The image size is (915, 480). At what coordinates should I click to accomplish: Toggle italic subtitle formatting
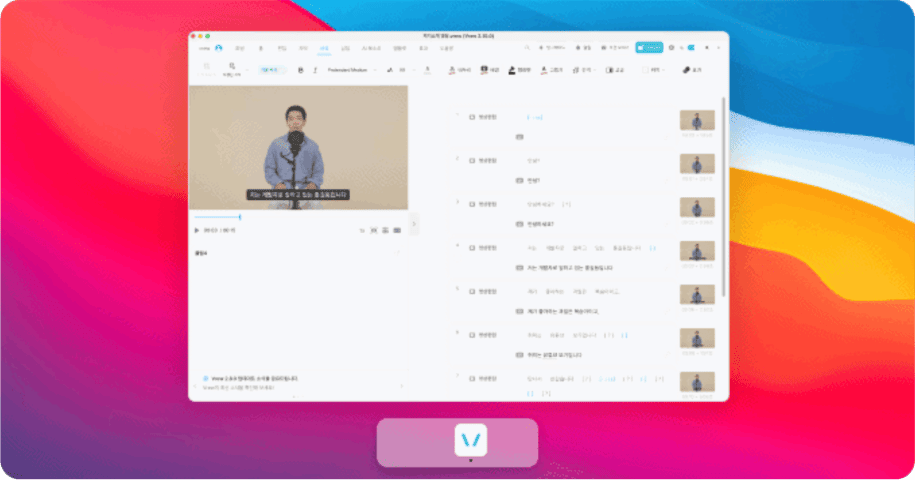coord(315,70)
